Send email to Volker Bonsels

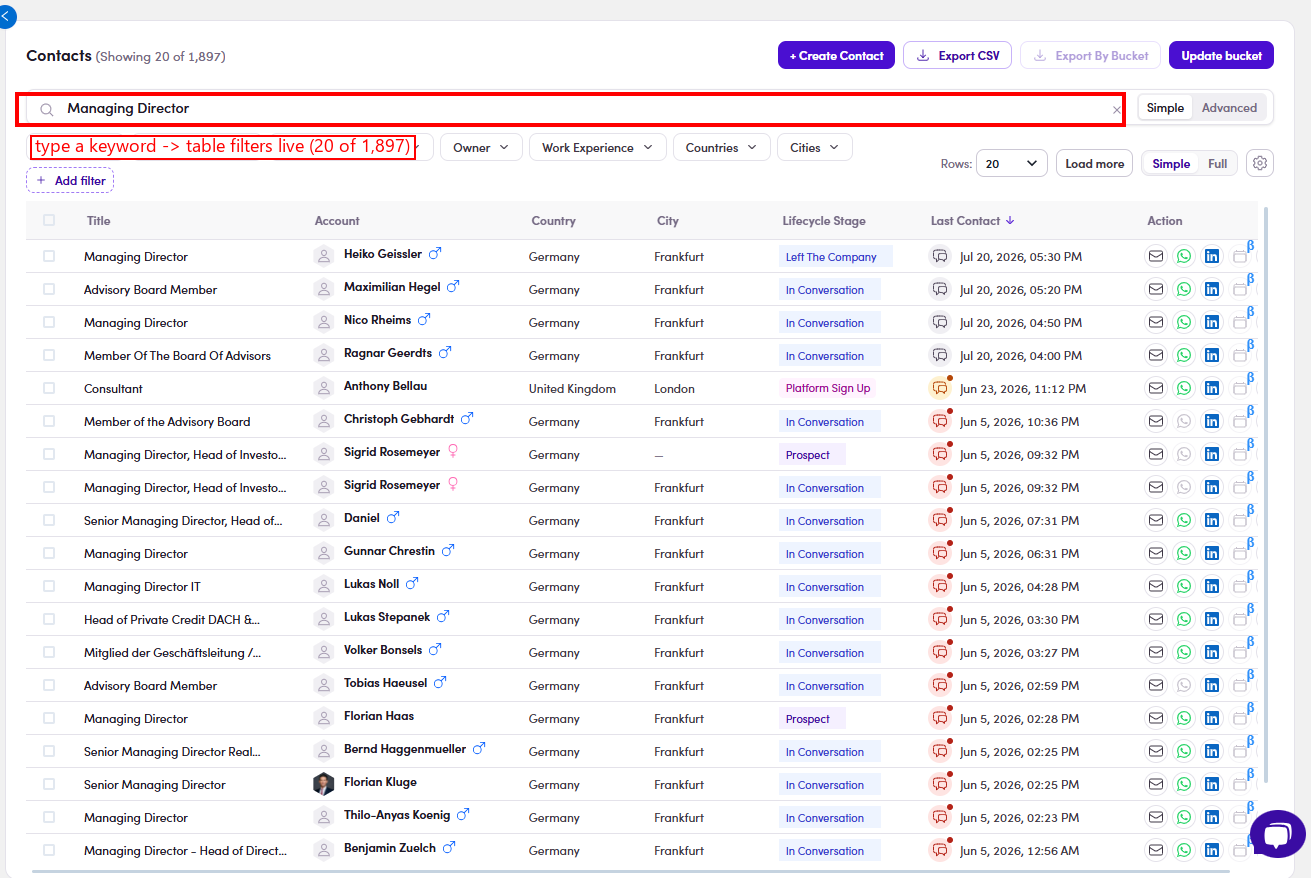(1156, 652)
